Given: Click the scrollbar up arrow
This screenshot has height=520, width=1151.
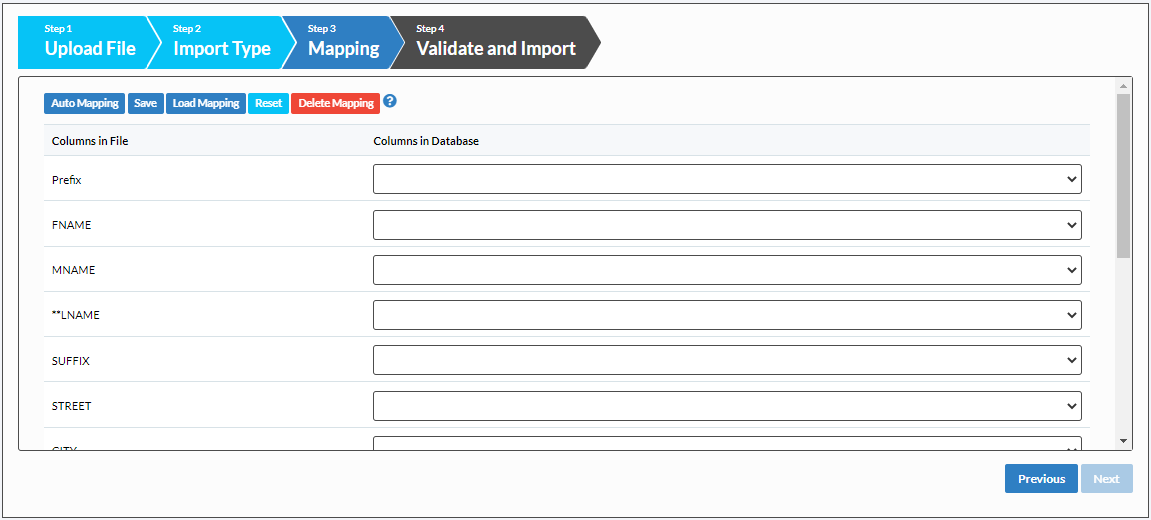Looking at the screenshot, I should point(1123,85).
